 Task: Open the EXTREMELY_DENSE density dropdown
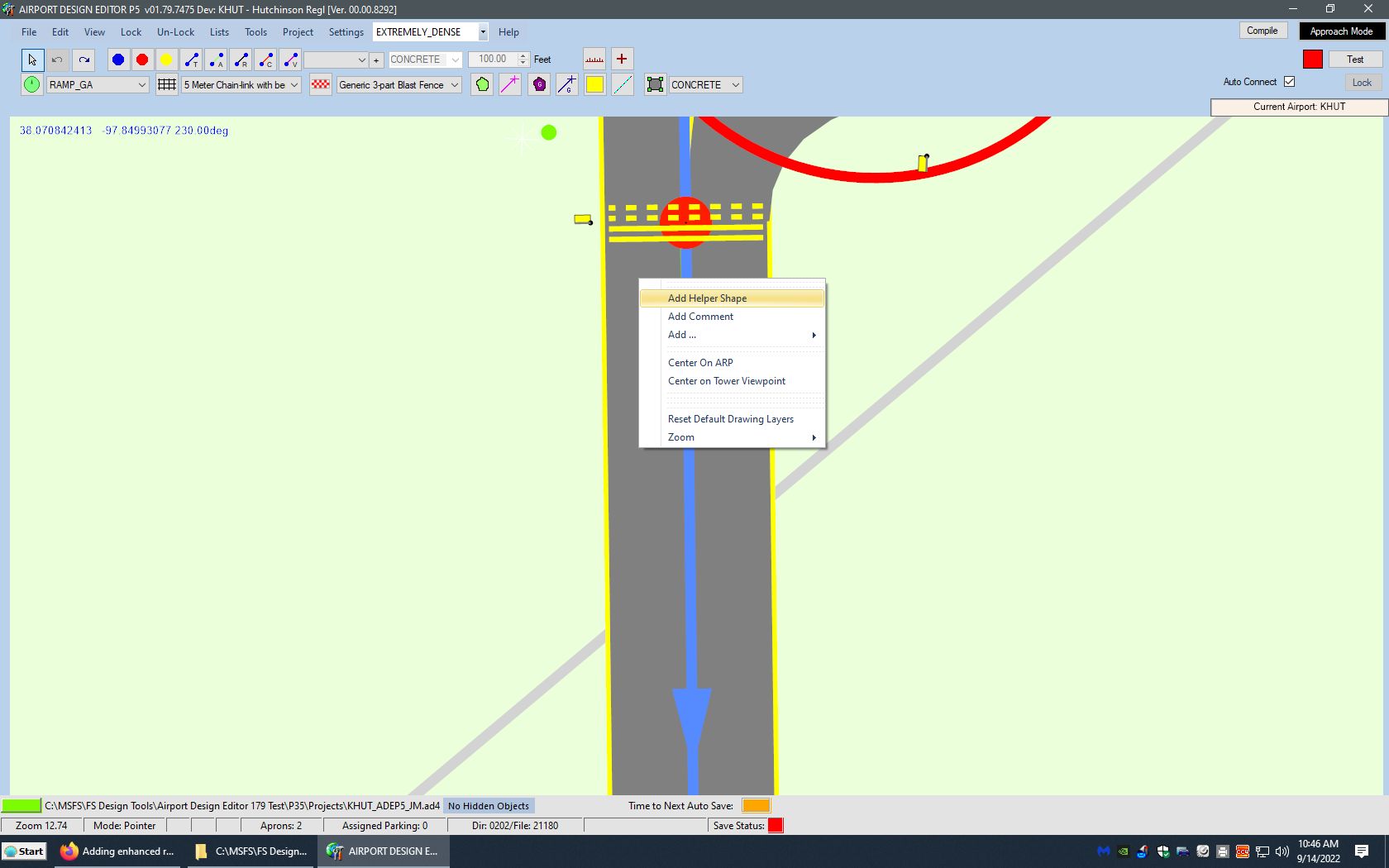tap(482, 31)
